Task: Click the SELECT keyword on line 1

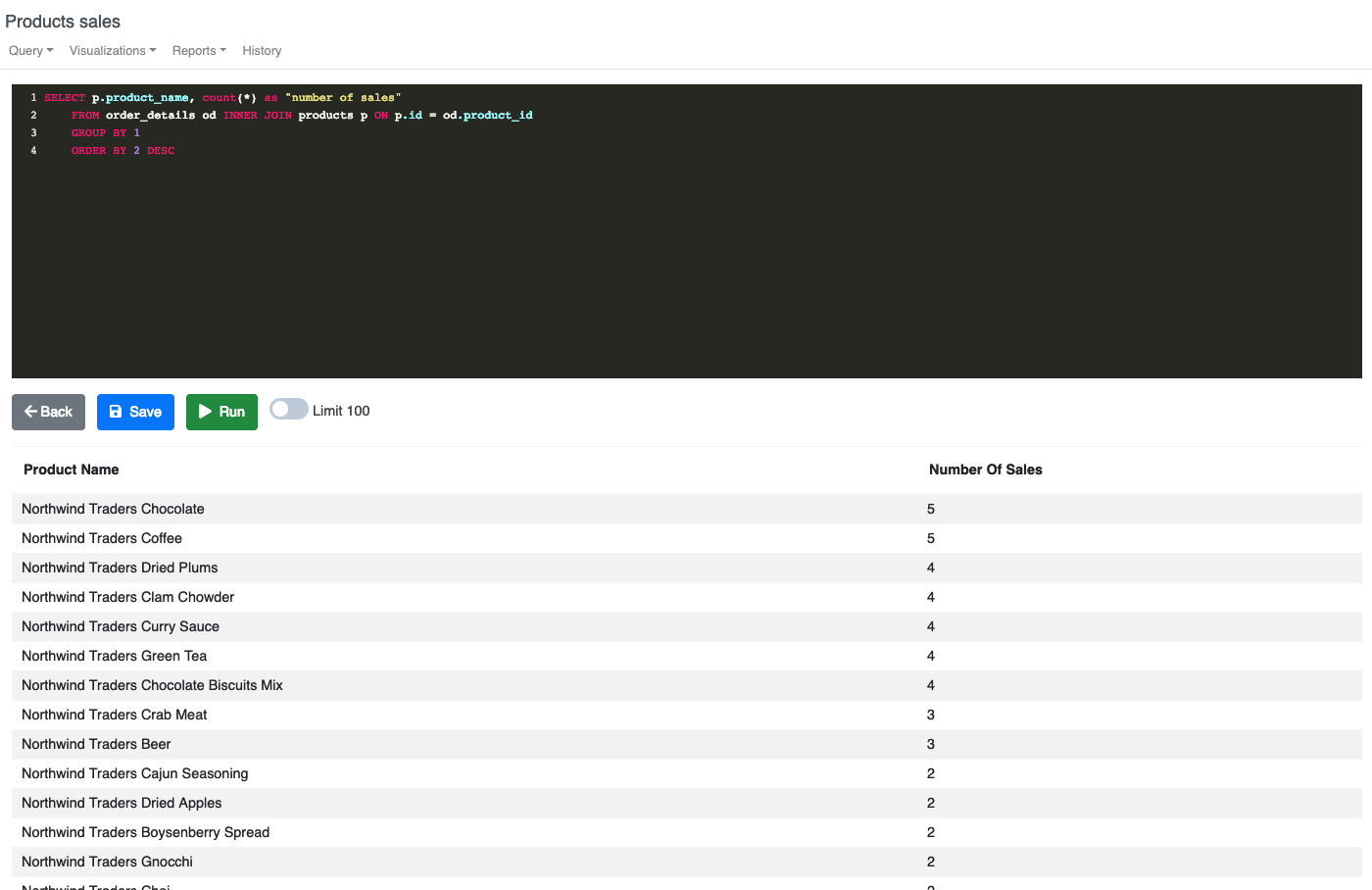Action: point(65,98)
